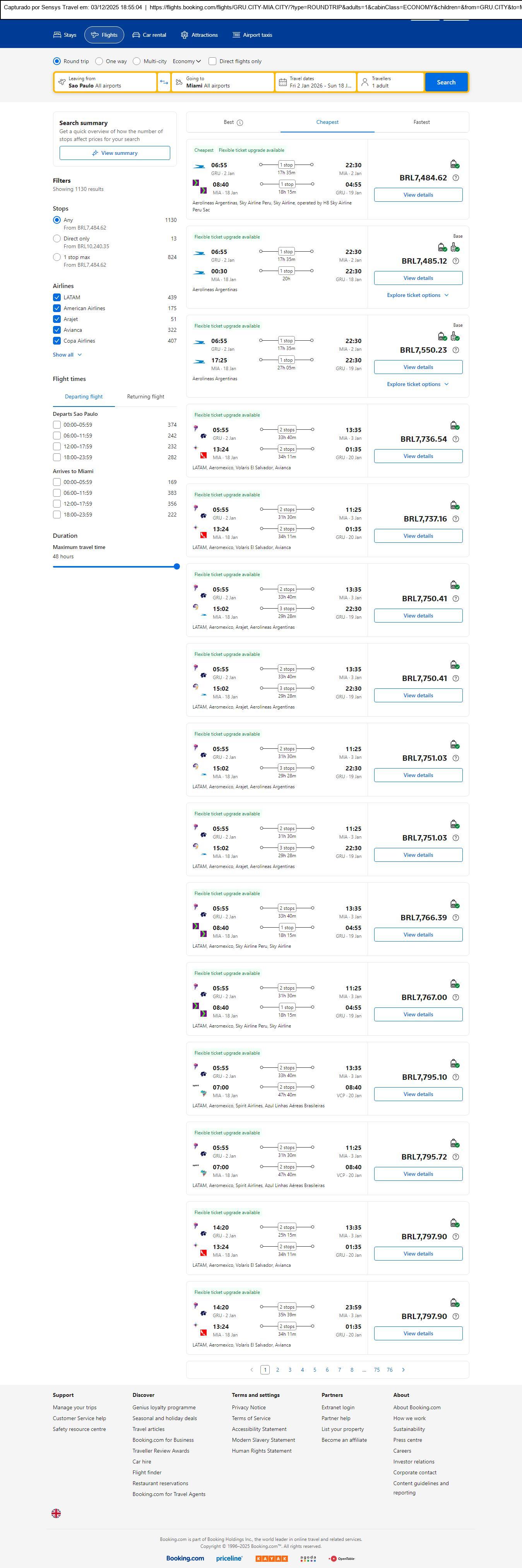Switch to the Returning flight tab
Image resolution: width=522 pixels, height=1568 pixels.
coord(145,397)
